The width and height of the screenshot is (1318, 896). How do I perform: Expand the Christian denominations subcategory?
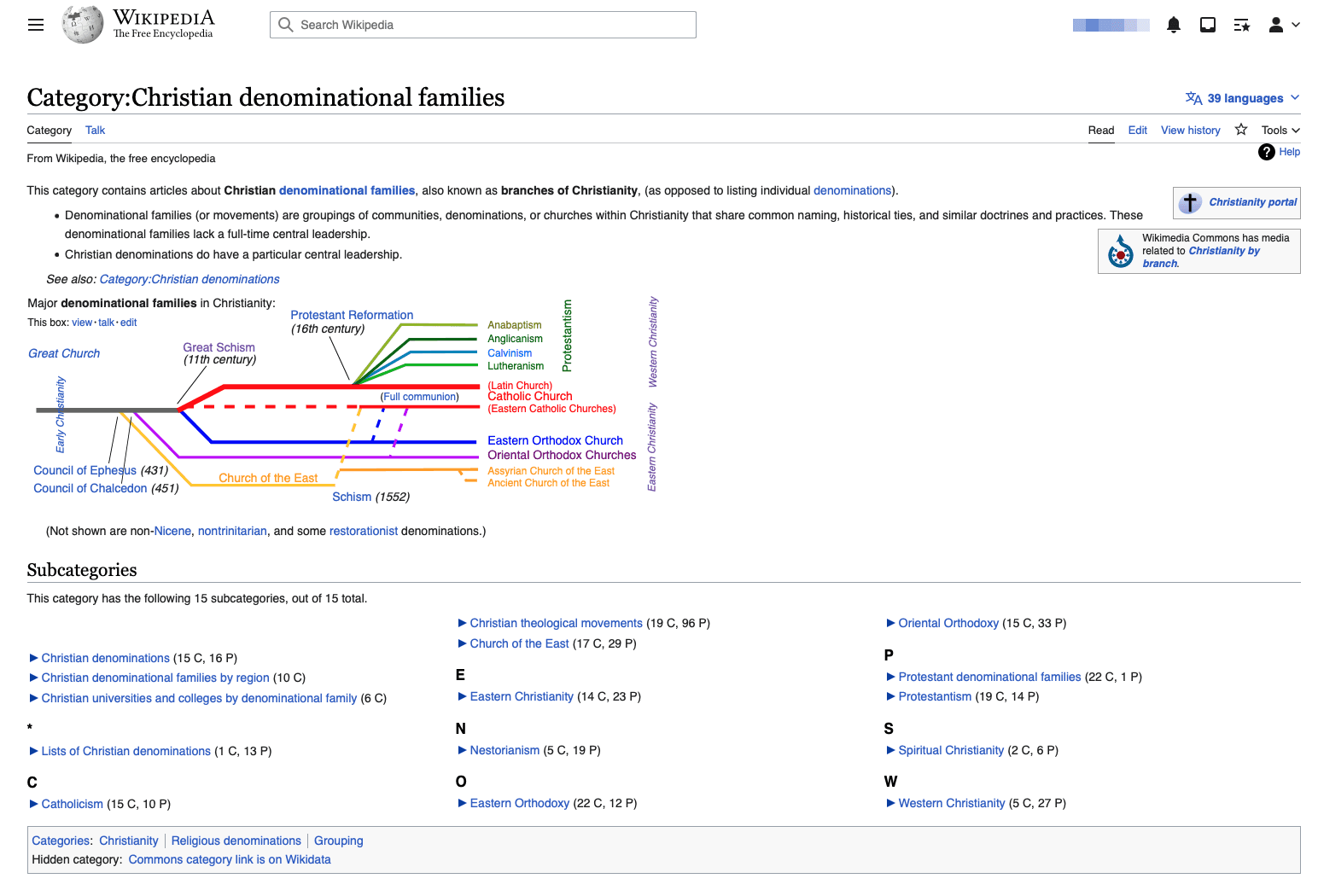tap(34, 658)
